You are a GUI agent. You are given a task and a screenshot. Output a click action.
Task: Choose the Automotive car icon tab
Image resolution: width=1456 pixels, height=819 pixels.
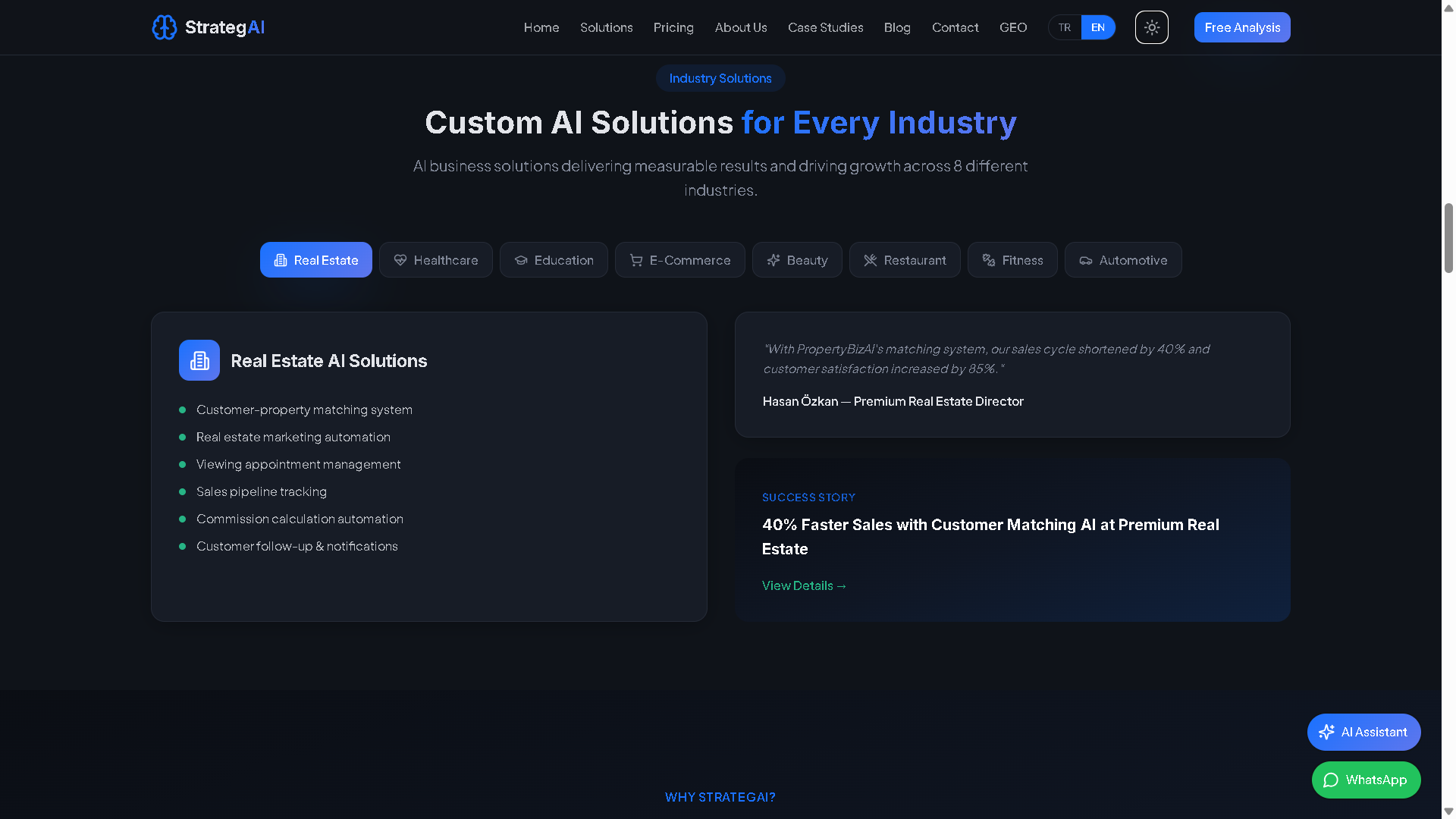[x=1122, y=260]
